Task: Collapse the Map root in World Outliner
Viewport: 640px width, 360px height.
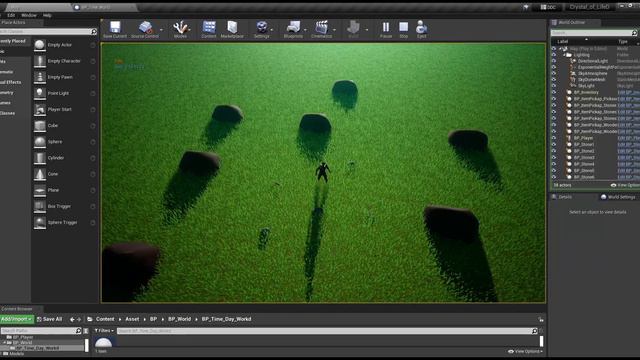Action: [560, 49]
